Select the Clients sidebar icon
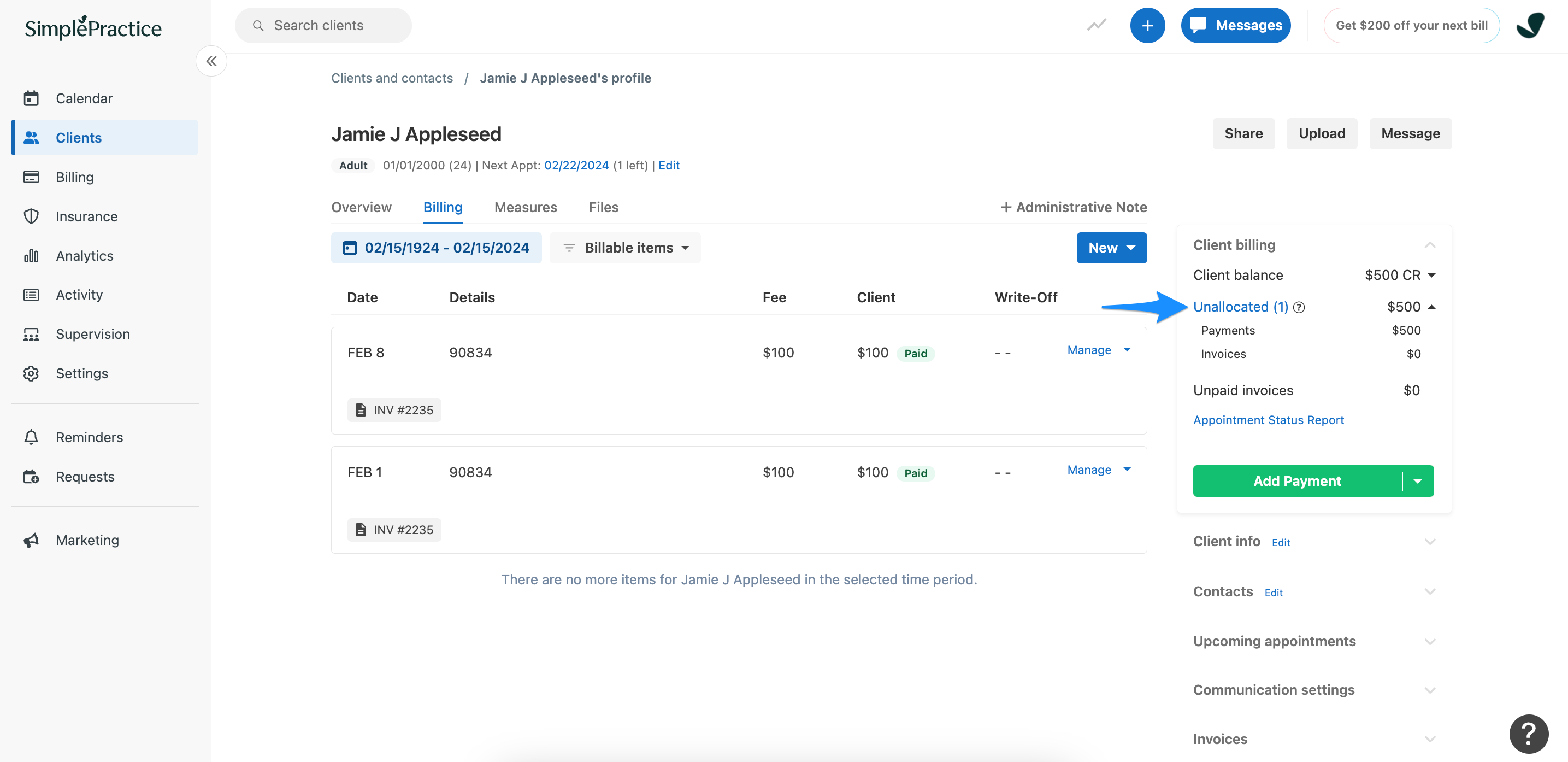This screenshot has height=762, width=1568. pos(32,137)
